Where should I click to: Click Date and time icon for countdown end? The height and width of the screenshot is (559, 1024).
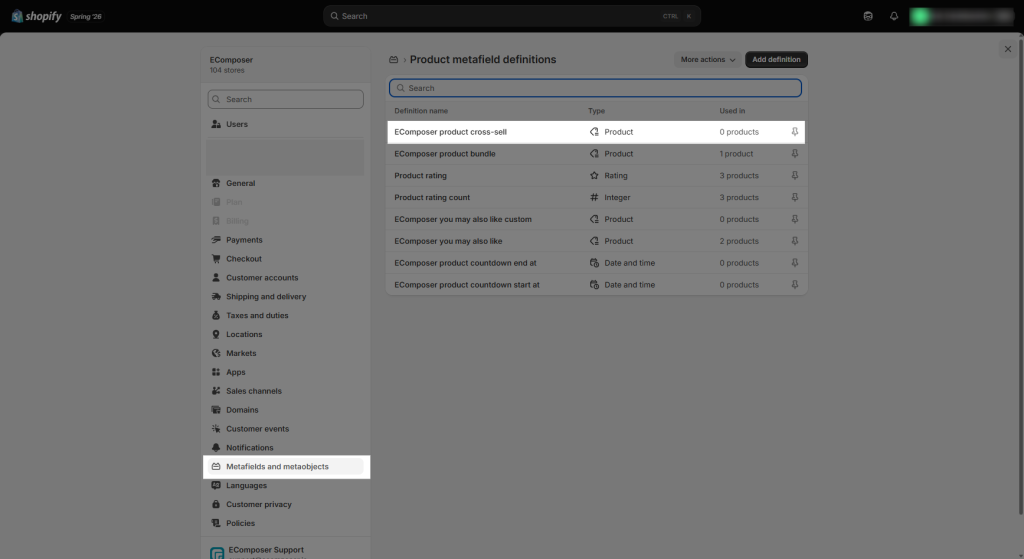point(594,263)
